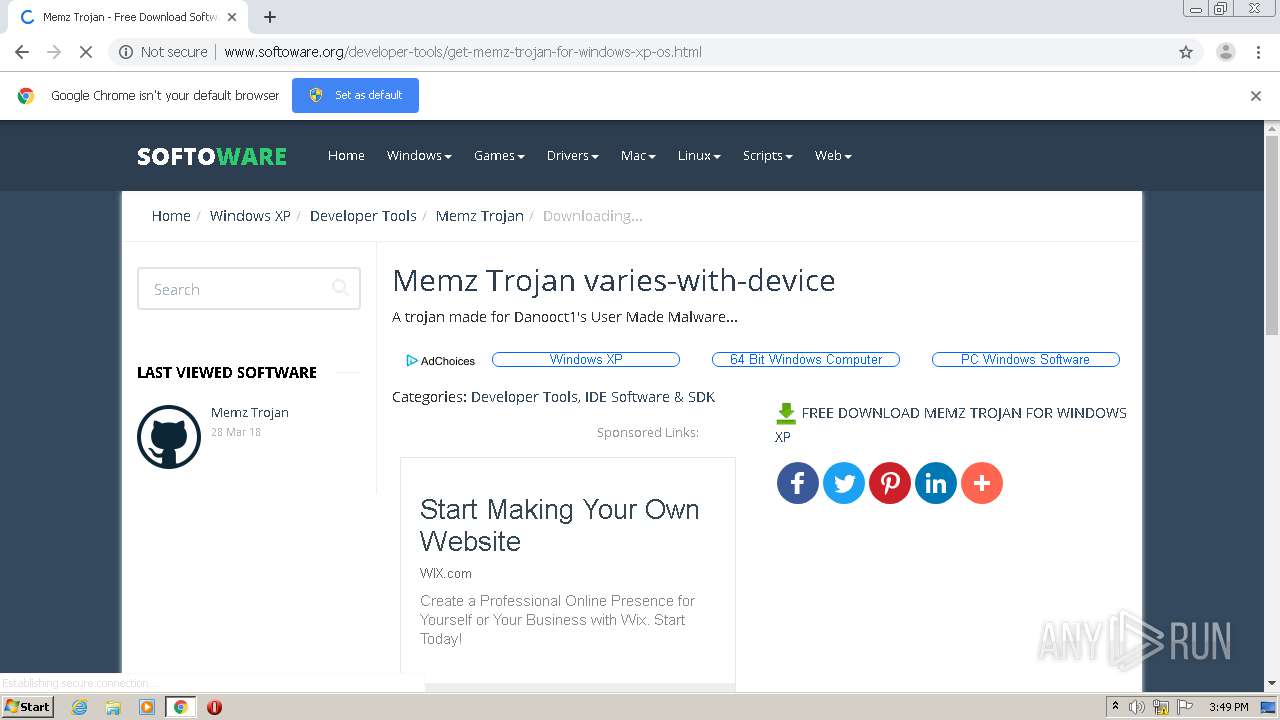
Task: Click the red Opera taskbar icon
Action: click(x=214, y=707)
